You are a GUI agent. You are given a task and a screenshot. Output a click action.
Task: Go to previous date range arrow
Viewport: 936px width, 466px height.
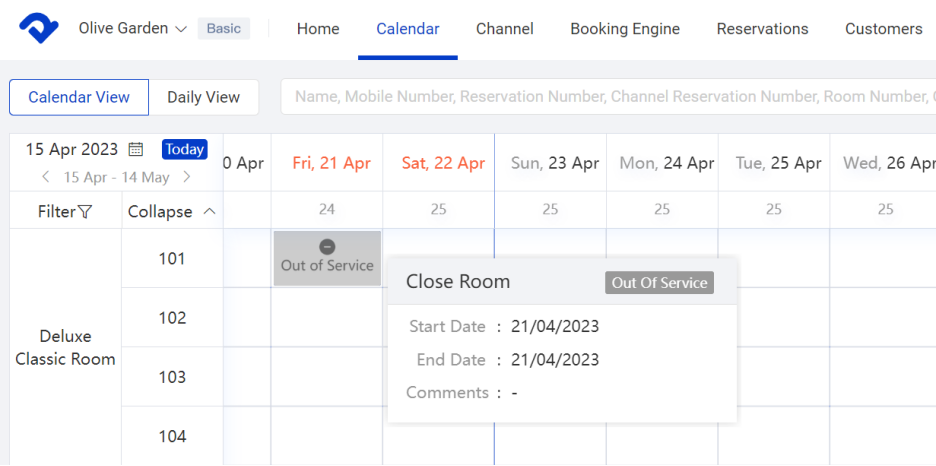pos(45,177)
